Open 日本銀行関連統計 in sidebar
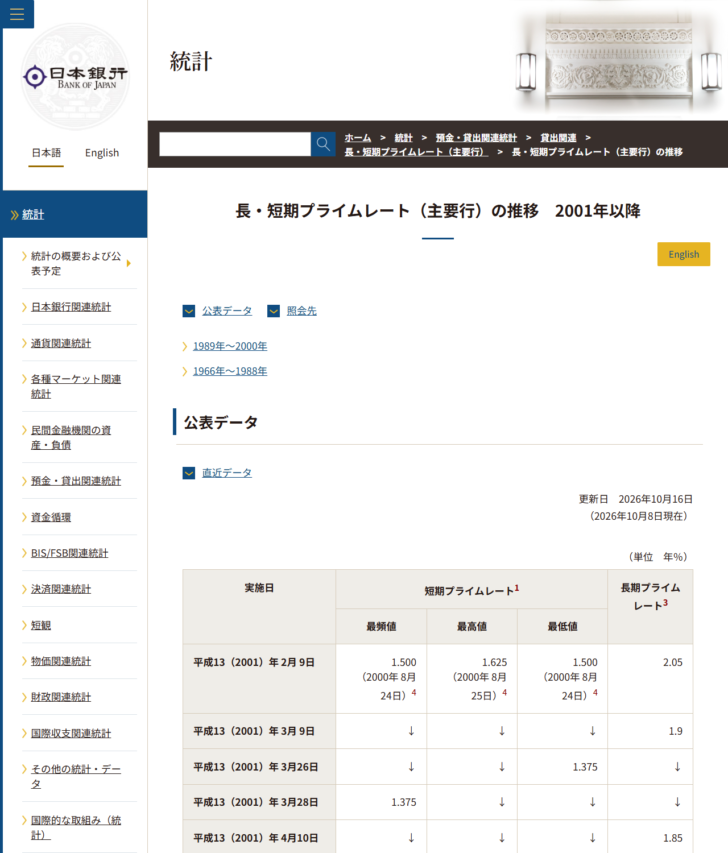 [71, 307]
